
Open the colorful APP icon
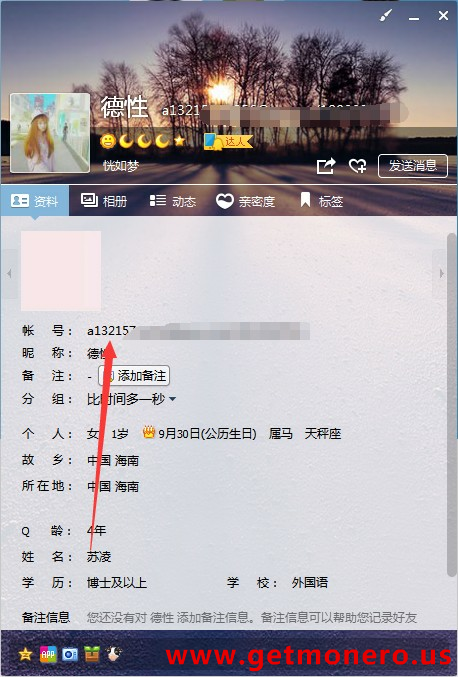click(48, 654)
